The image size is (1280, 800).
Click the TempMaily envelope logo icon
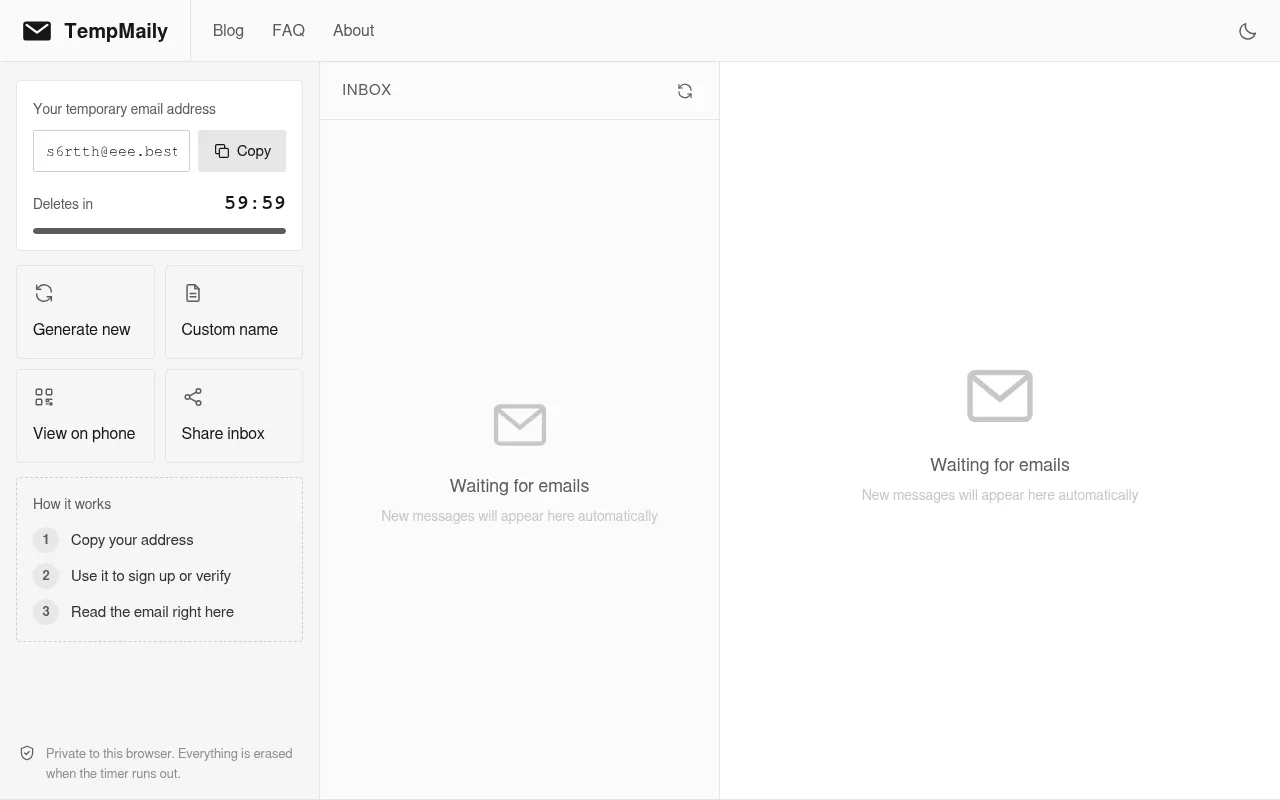[x=37, y=31]
